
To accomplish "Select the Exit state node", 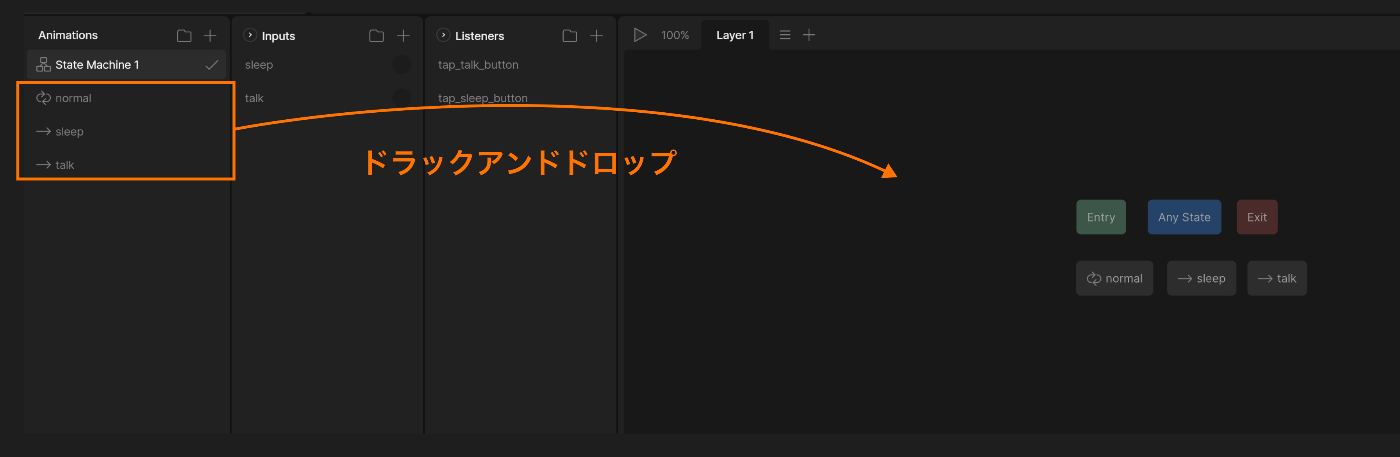I will point(1257,217).
